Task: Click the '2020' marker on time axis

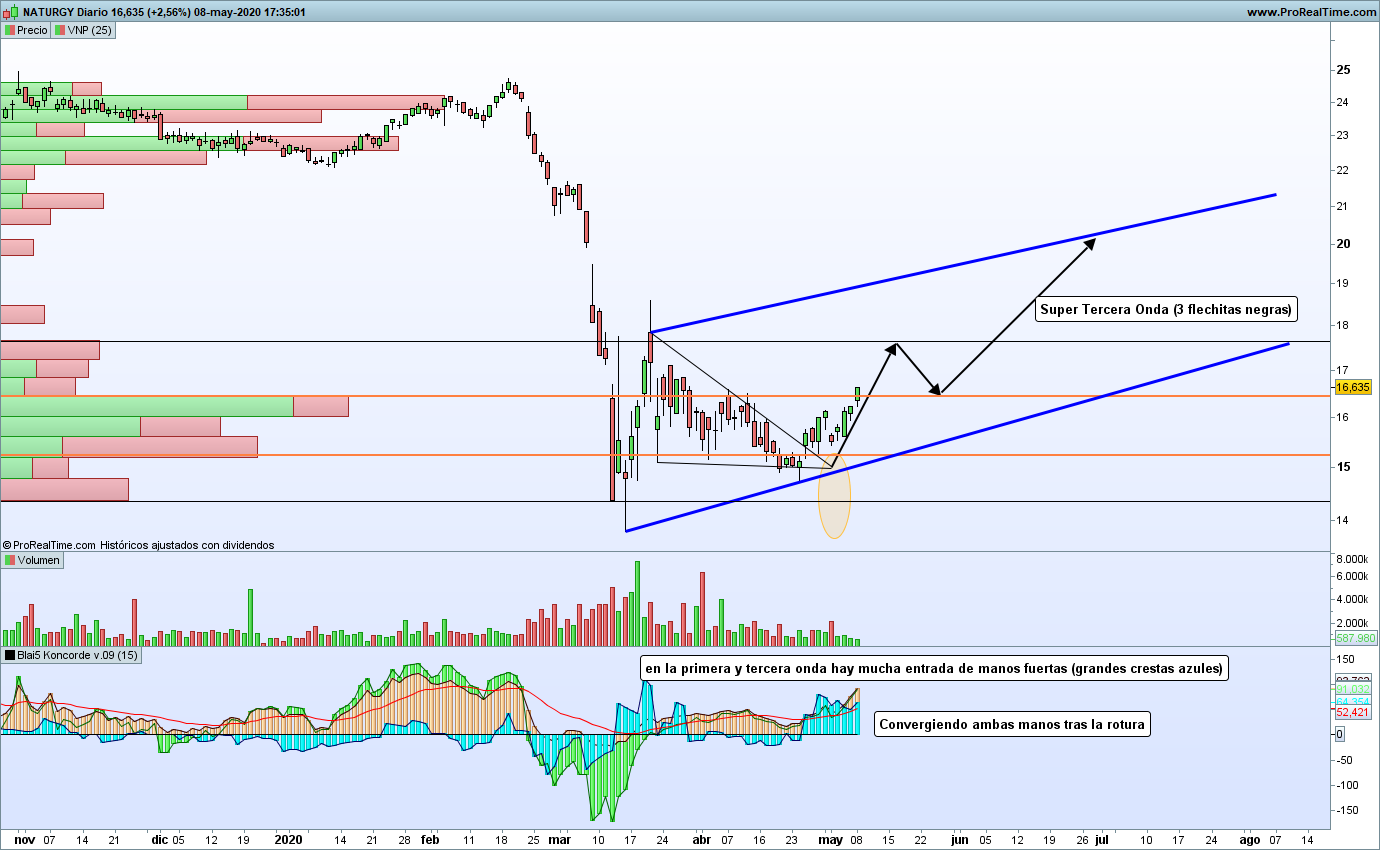Action: pyautogui.click(x=288, y=841)
